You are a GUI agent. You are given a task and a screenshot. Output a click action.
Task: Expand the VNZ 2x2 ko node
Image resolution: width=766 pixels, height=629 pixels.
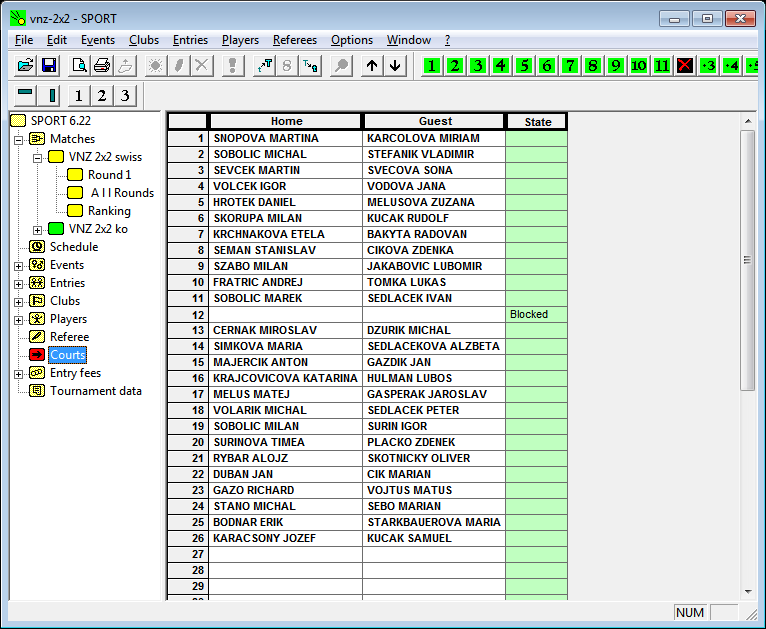pos(37,229)
